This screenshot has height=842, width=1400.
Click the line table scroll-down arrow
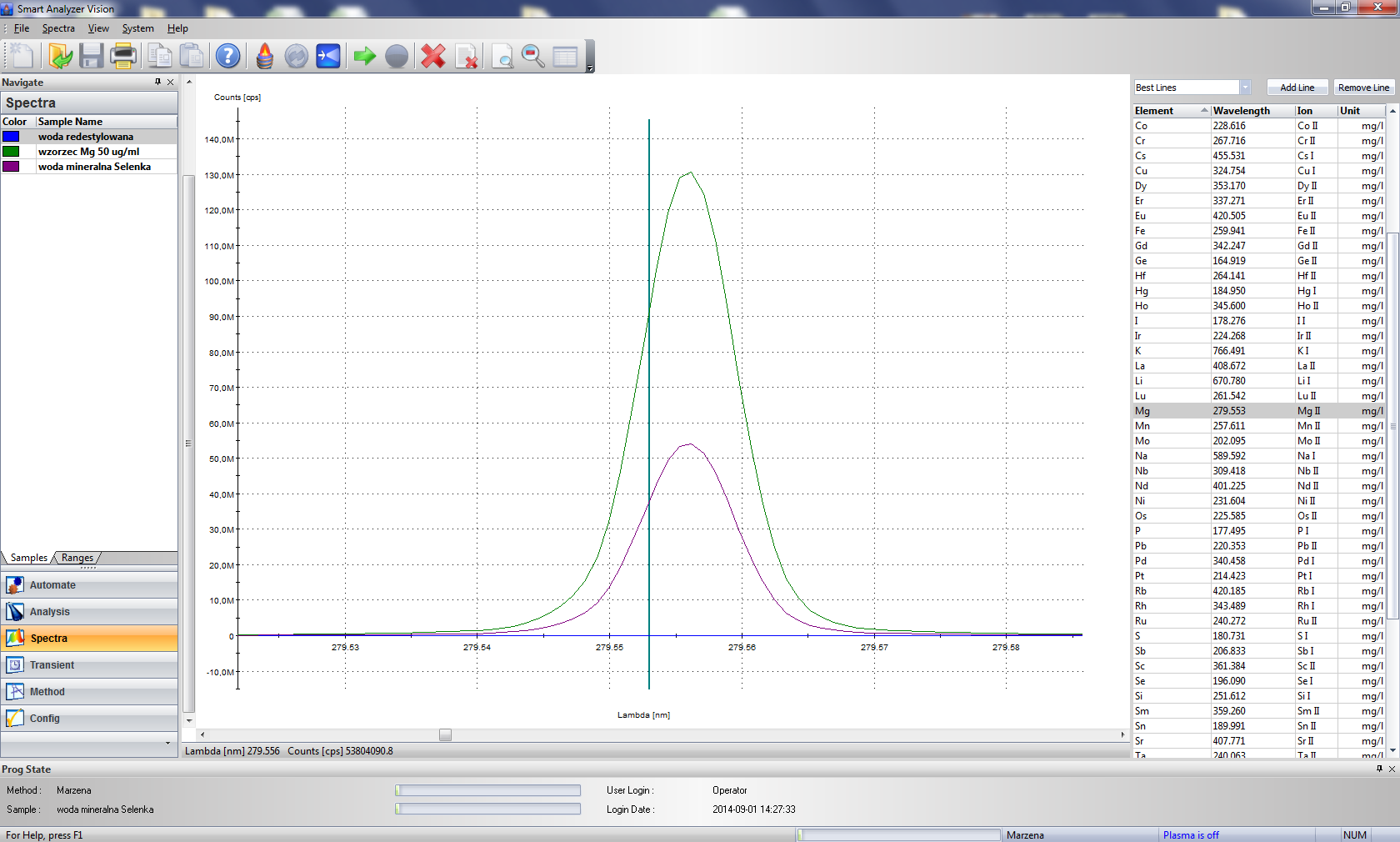click(x=1392, y=750)
